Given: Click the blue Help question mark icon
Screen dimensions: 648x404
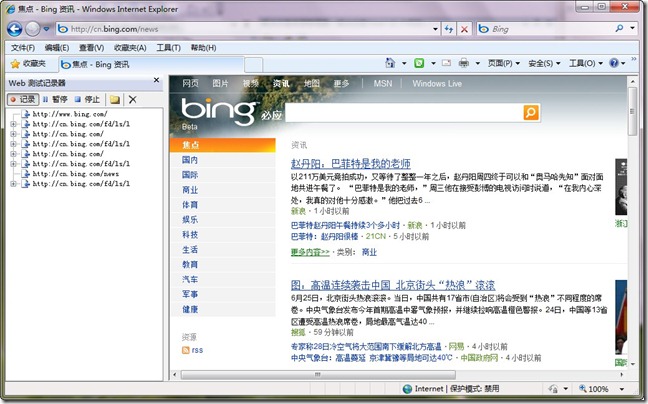Looking at the screenshot, I should [614, 63].
